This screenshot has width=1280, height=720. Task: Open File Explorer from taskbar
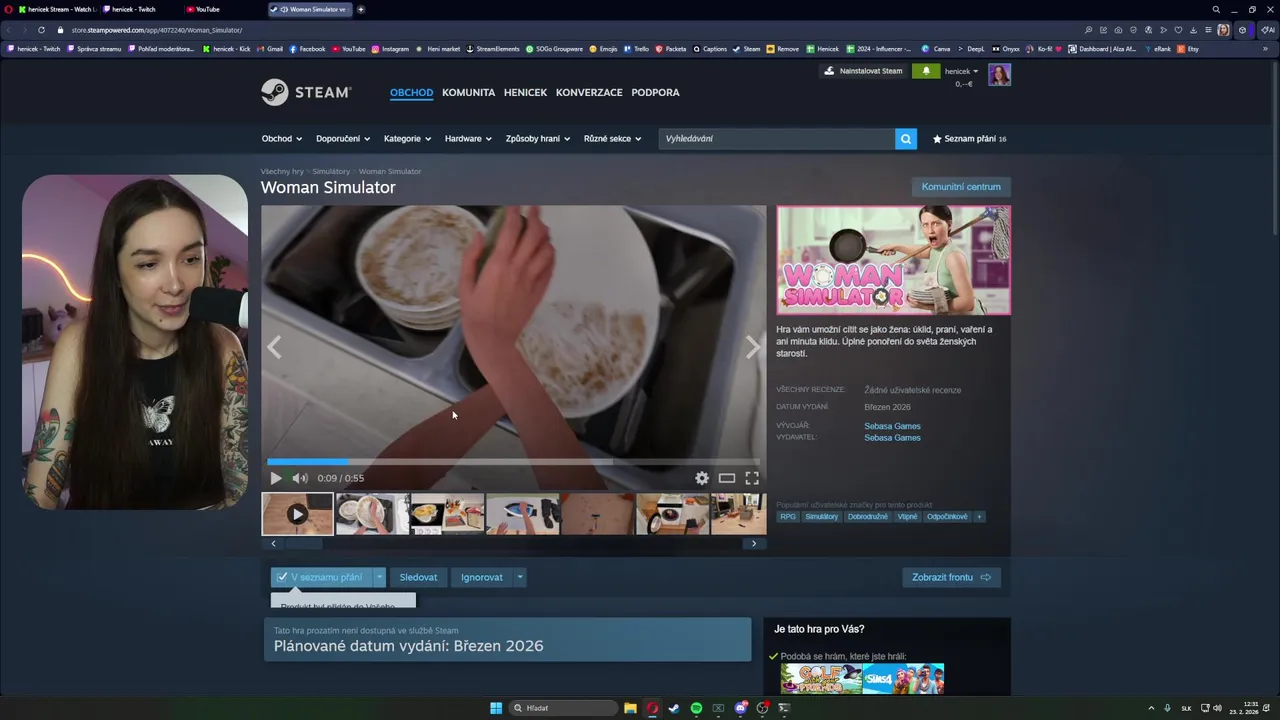(630, 708)
